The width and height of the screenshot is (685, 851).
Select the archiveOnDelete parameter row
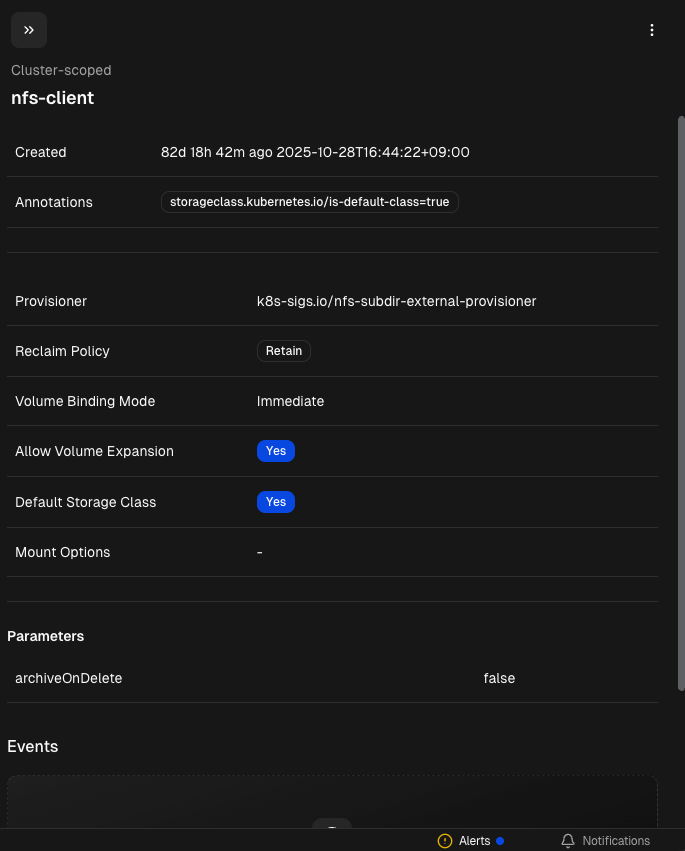[332, 678]
